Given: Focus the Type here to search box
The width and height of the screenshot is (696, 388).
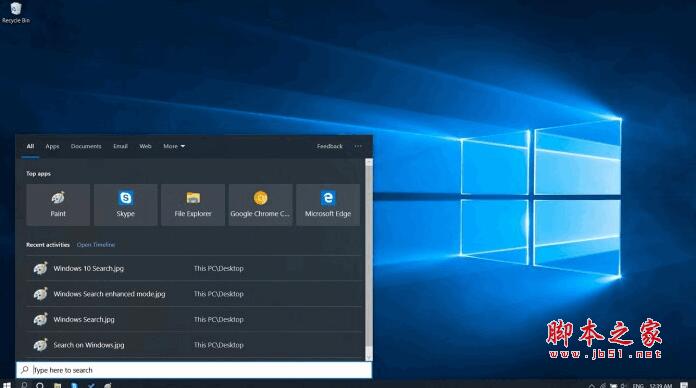Looking at the screenshot, I should [194, 370].
